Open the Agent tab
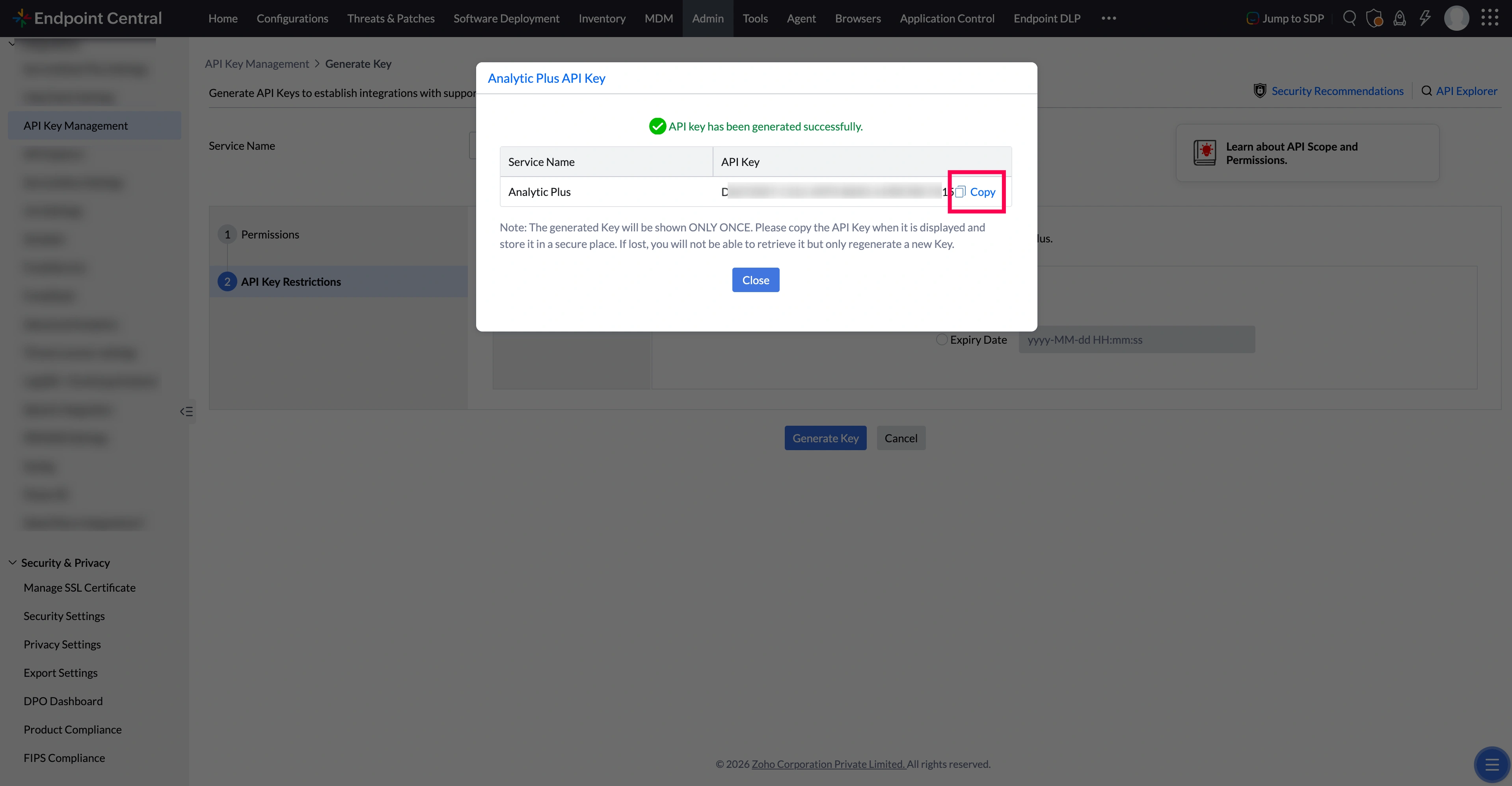This screenshot has height=786, width=1512. tap(801, 18)
